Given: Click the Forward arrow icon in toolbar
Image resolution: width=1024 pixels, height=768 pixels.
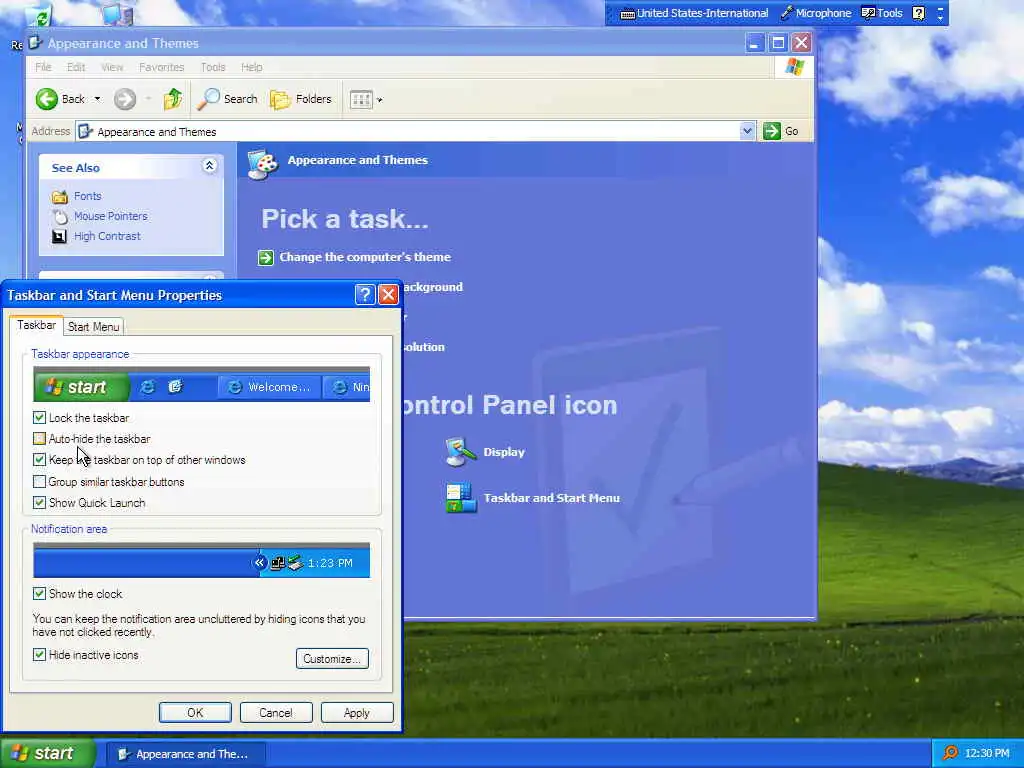Looking at the screenshot, I should click(x=125, y=99).
